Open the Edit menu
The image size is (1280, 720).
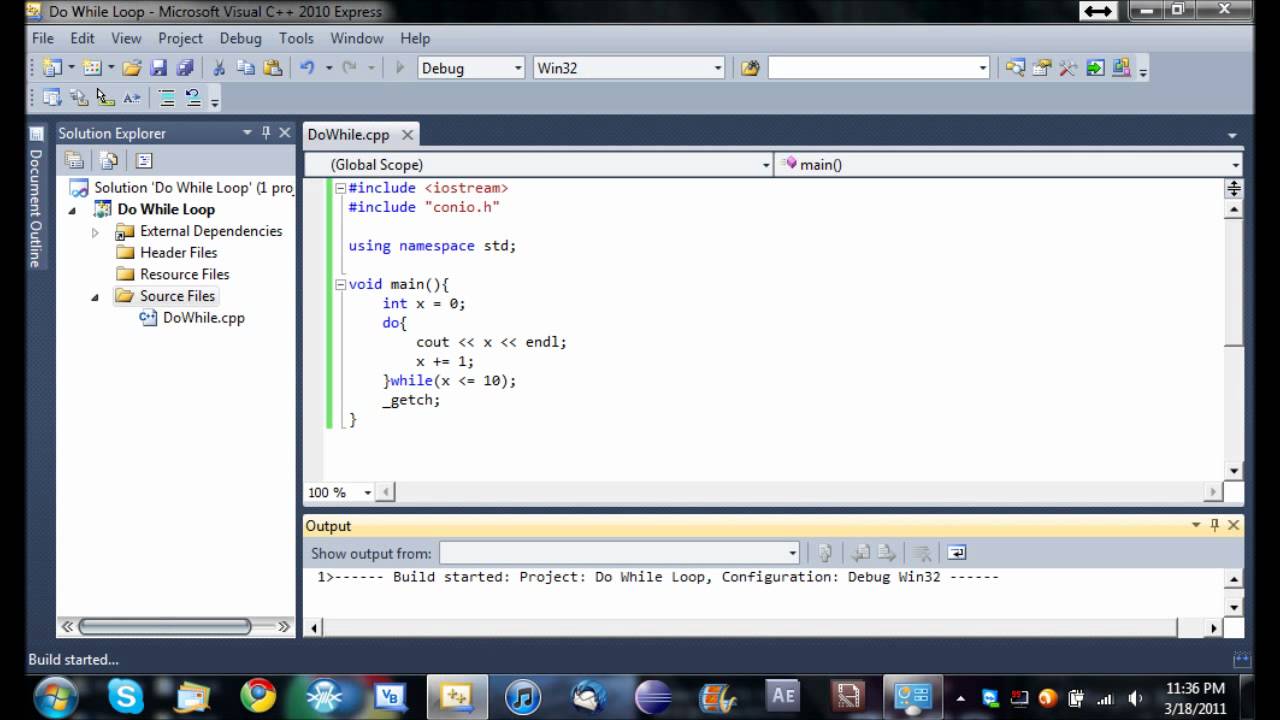(x=82, y=38)
